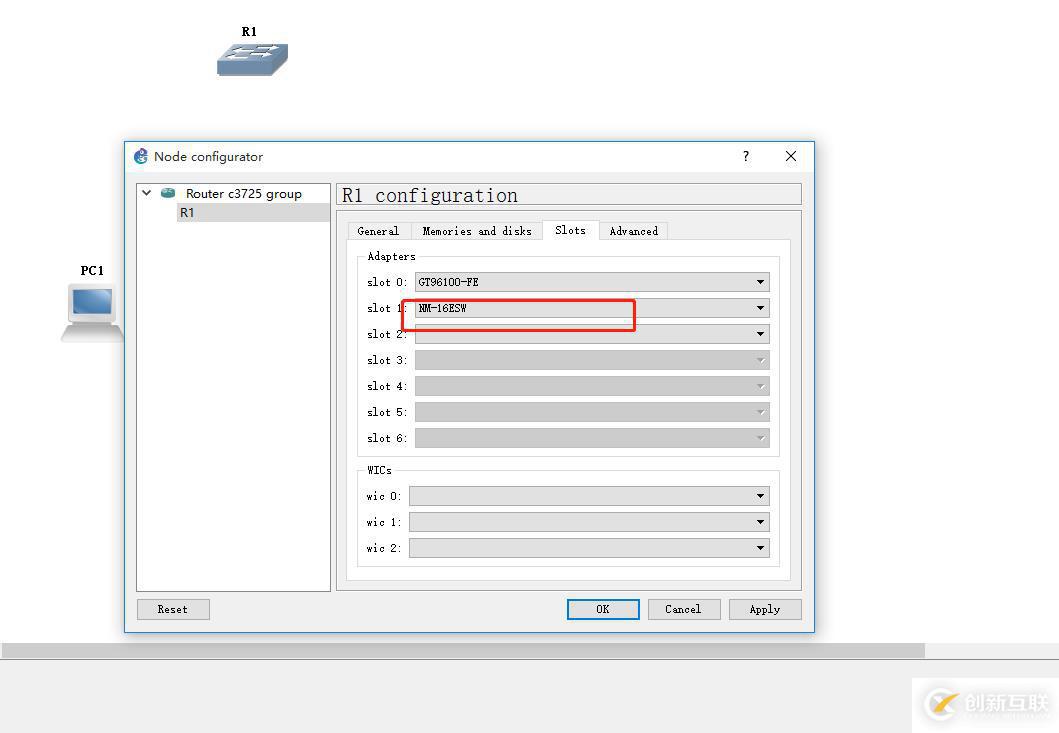Click the WICs group label

coord(379,470)
